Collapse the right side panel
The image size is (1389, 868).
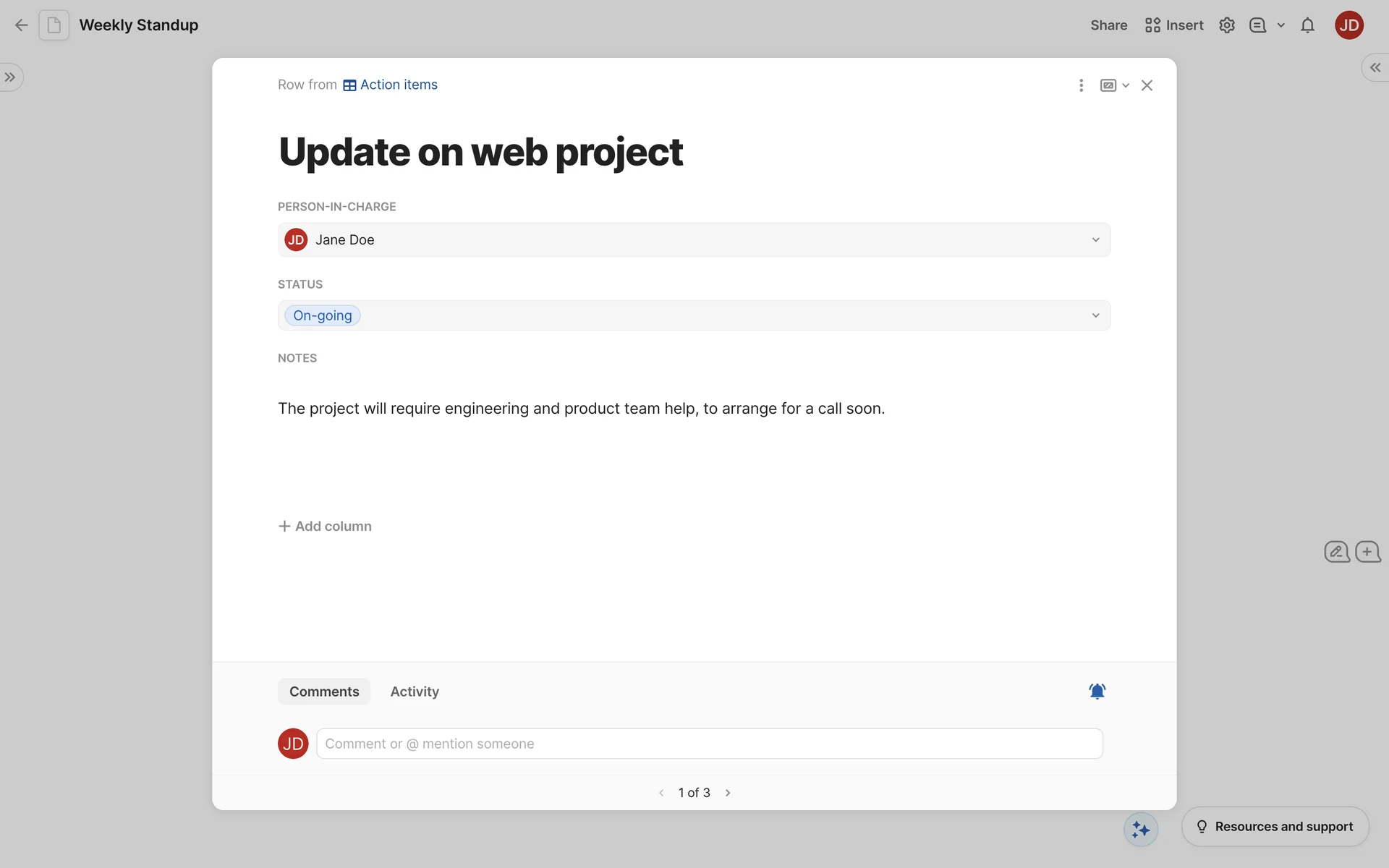[1375, 67]
